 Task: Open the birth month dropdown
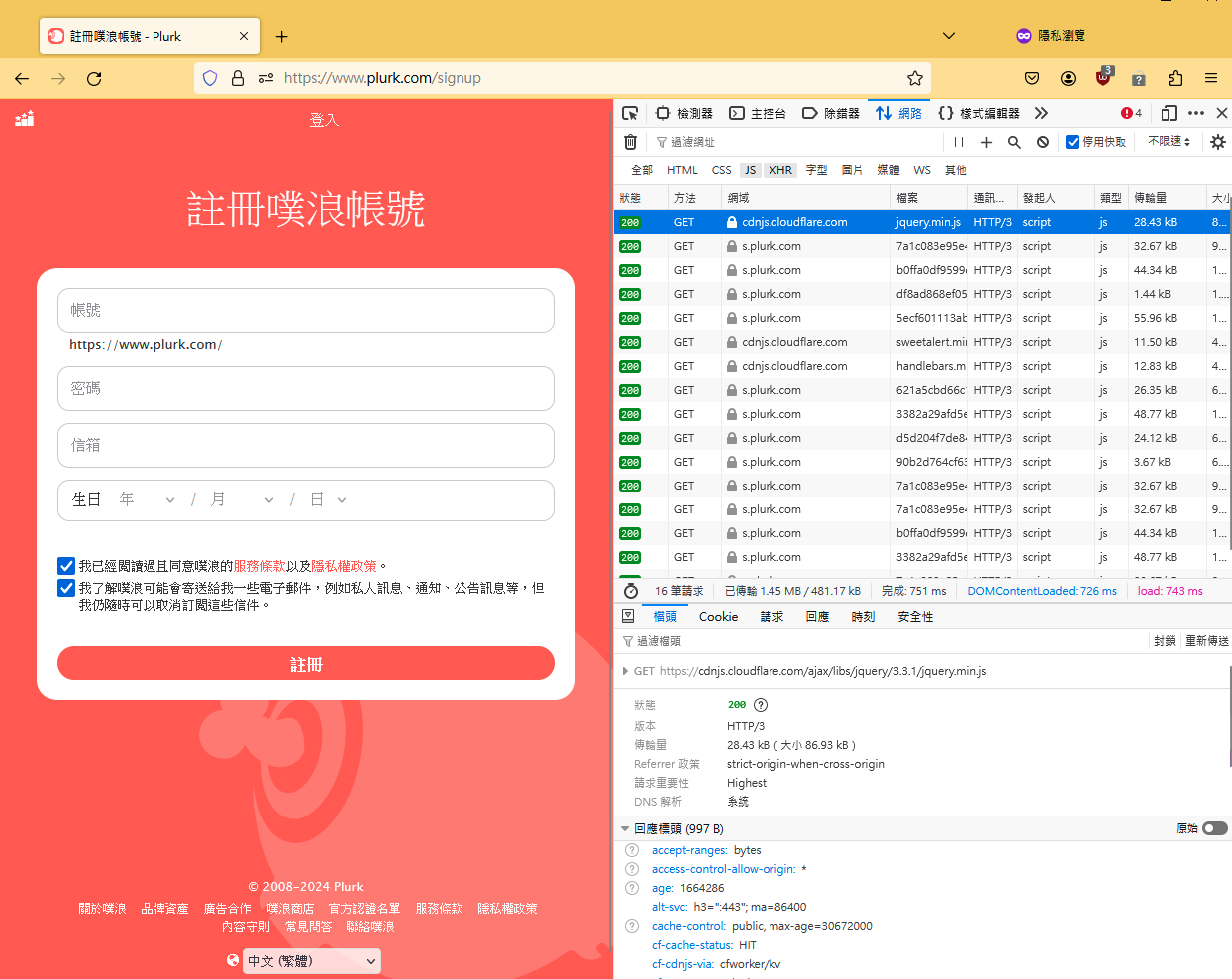pos(242,499)
